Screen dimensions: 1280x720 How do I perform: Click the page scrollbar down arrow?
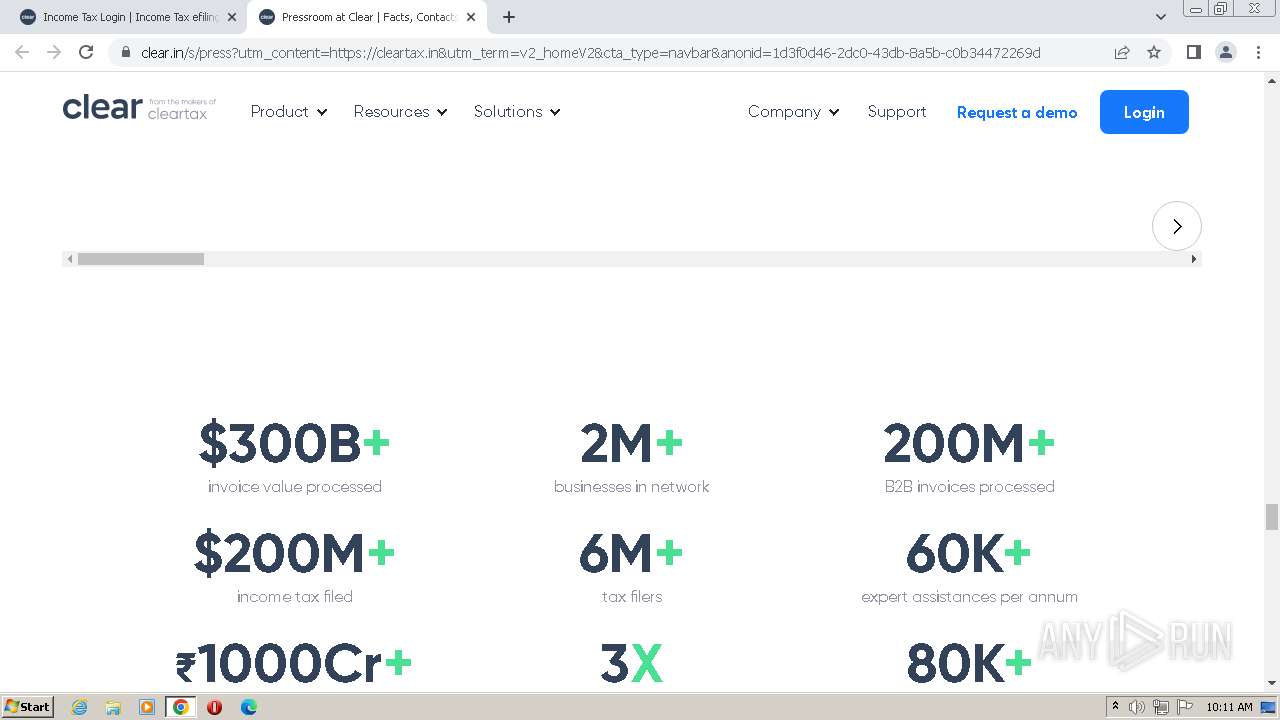1272,683
